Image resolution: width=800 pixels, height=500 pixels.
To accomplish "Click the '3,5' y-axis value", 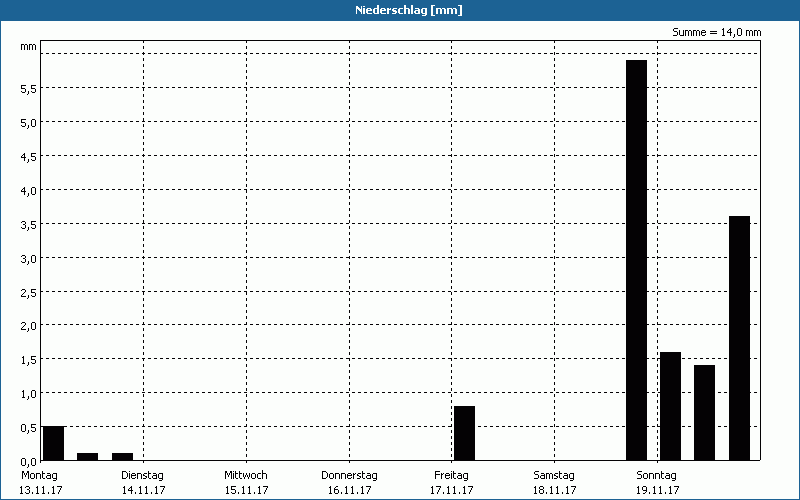I will [x=29, y=224].
